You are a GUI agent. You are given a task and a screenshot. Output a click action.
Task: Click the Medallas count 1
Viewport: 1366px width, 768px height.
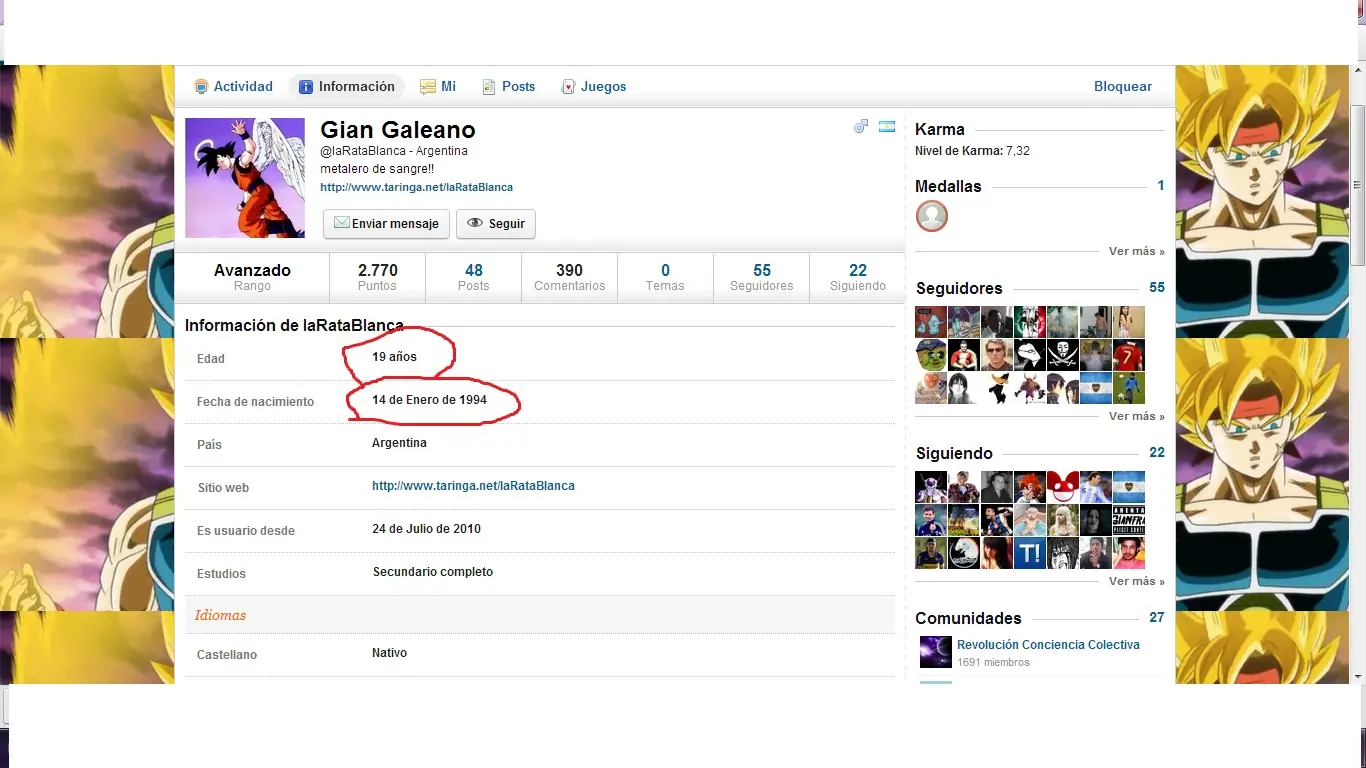[x=1161, y=186]
